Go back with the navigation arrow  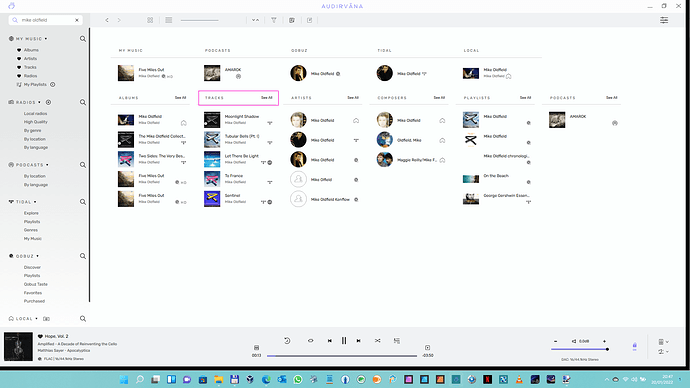pos(107,20)
